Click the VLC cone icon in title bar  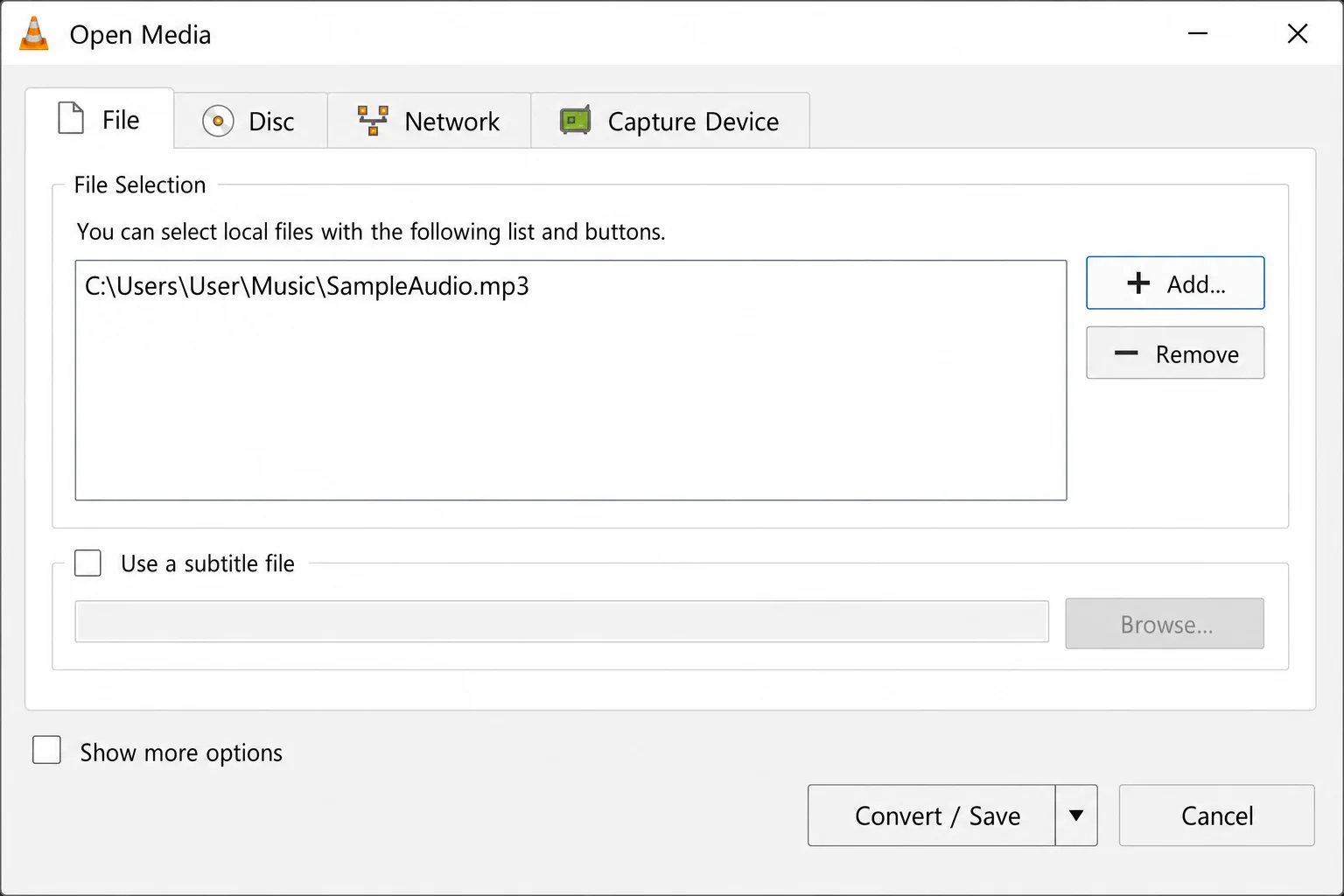coord(34,34)
